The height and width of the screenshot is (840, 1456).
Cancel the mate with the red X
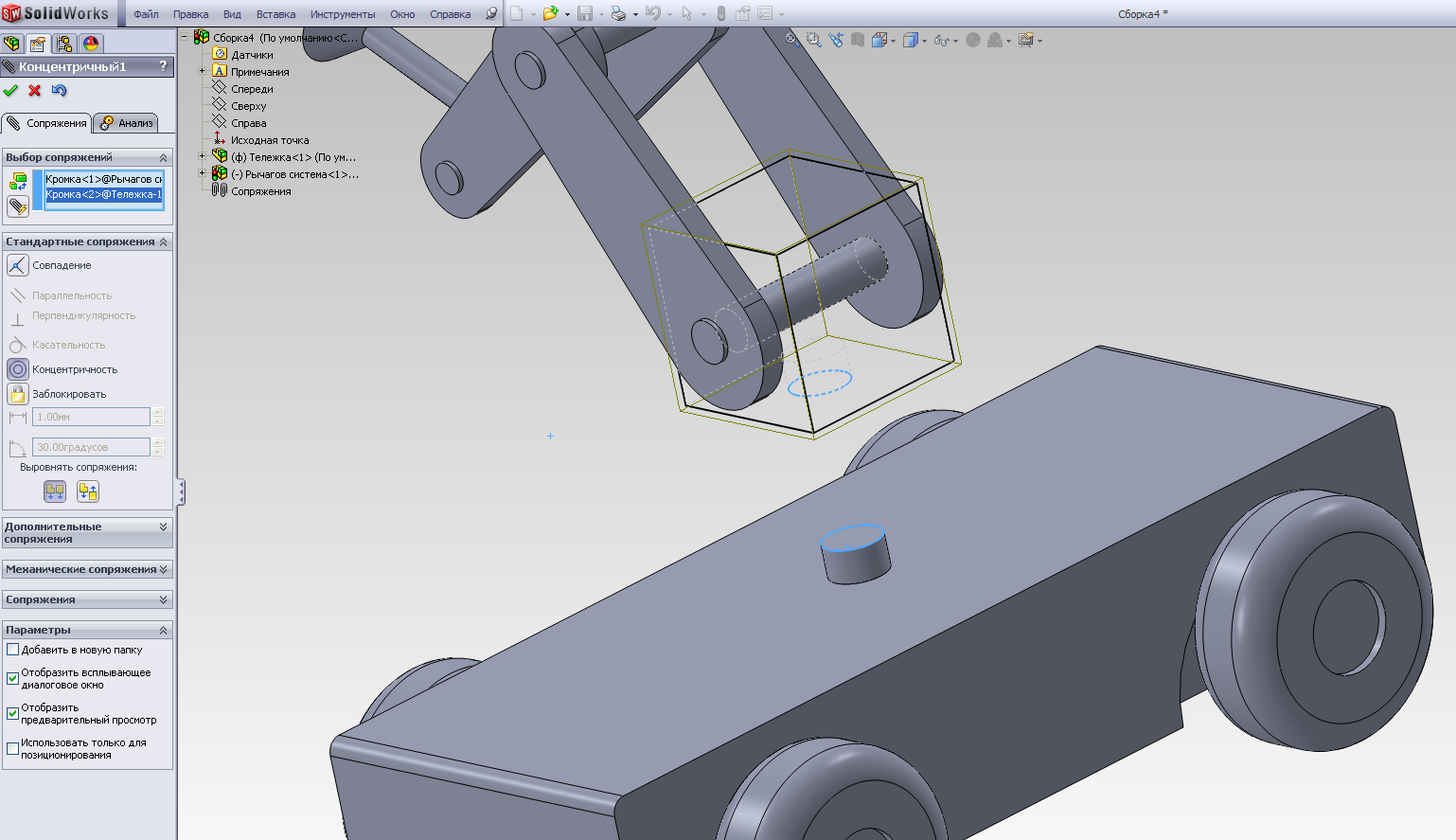35,91
